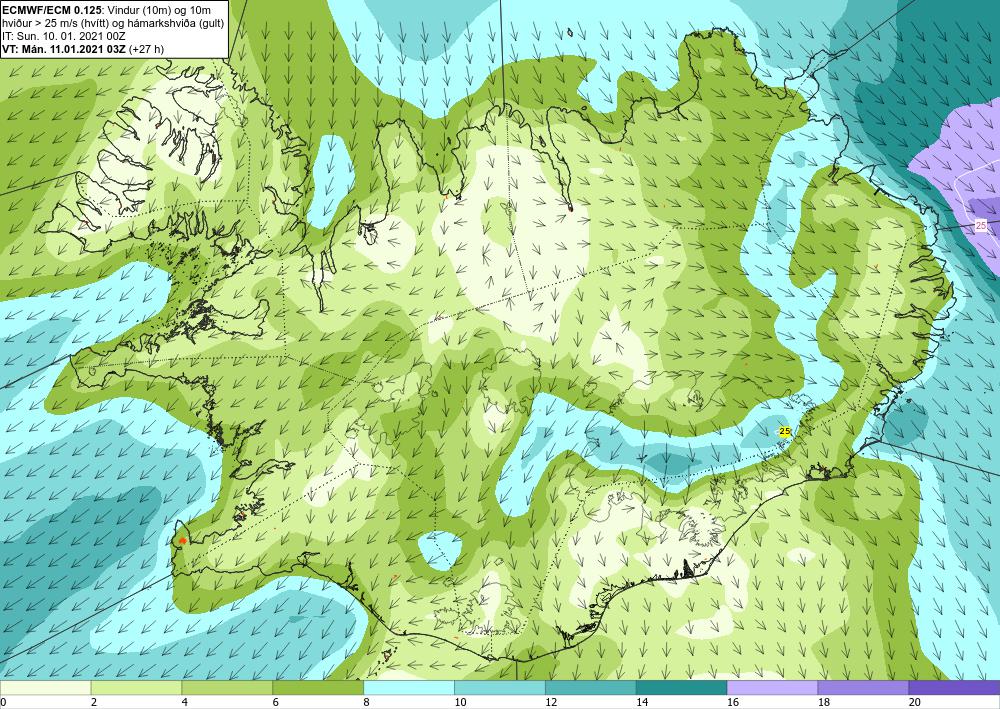Click the red-orange marker on the southwest peninsula

(x=182, y=541)
